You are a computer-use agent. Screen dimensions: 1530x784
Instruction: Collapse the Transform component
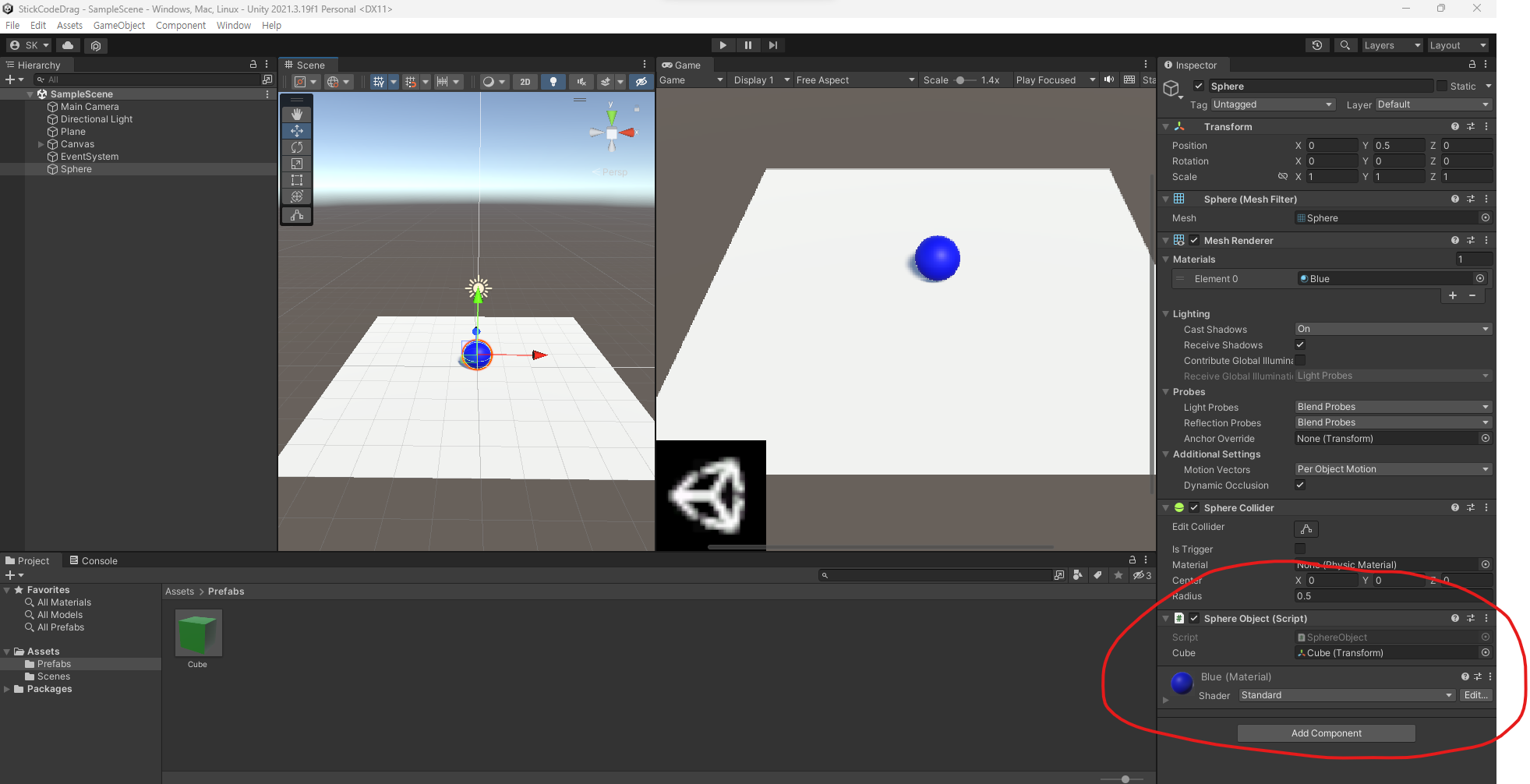coord(1166,127)
